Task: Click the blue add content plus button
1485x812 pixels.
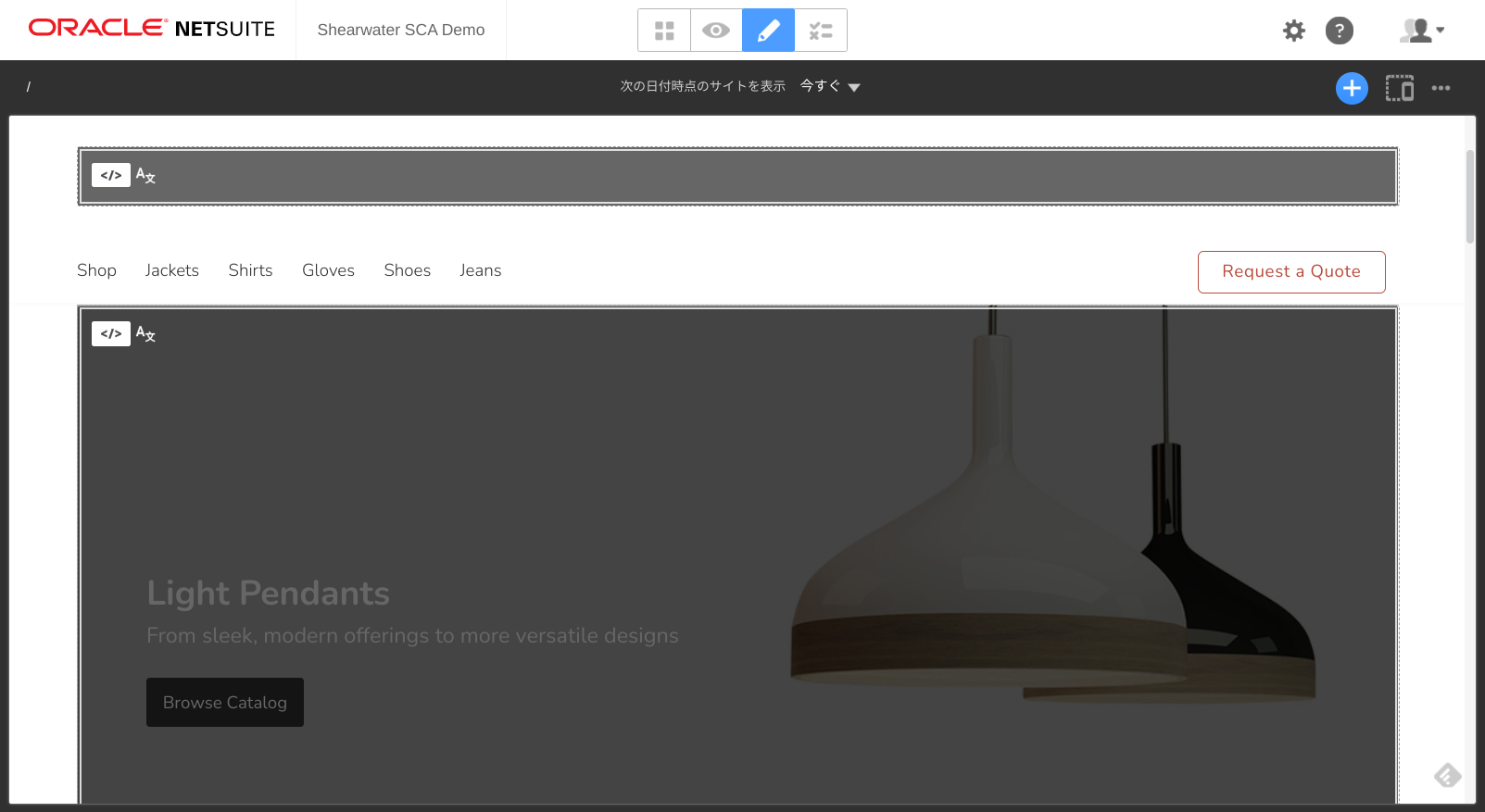Action: click(x=1352, y=88)
